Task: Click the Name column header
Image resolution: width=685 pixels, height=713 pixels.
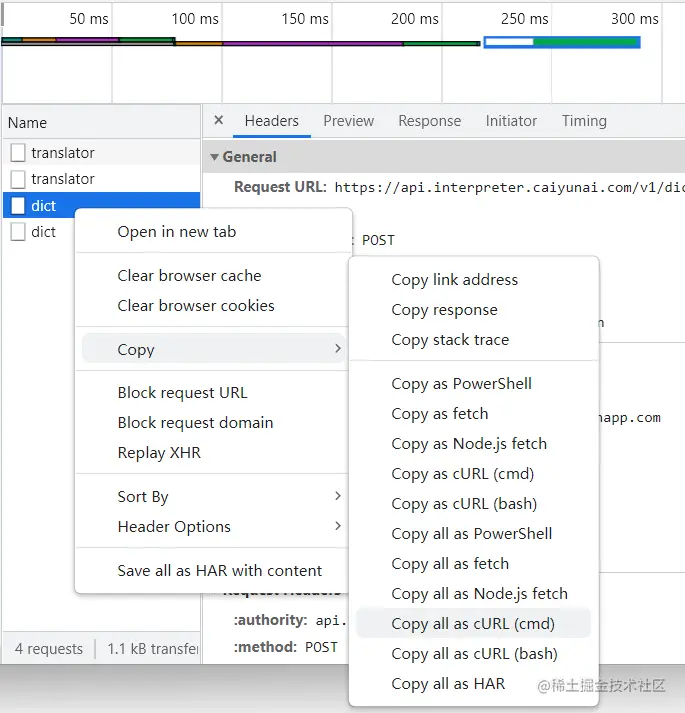Action: click(x=27, y=123)
